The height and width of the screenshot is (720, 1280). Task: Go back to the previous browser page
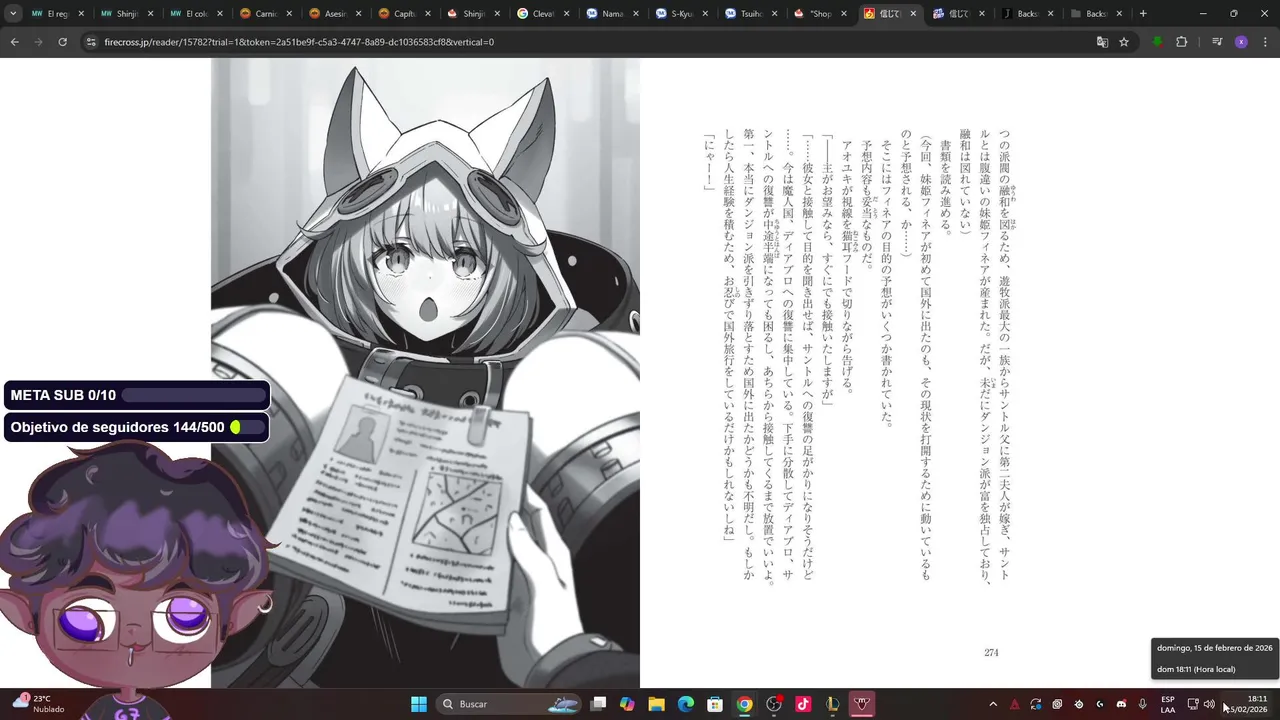(x=14, y=42)
